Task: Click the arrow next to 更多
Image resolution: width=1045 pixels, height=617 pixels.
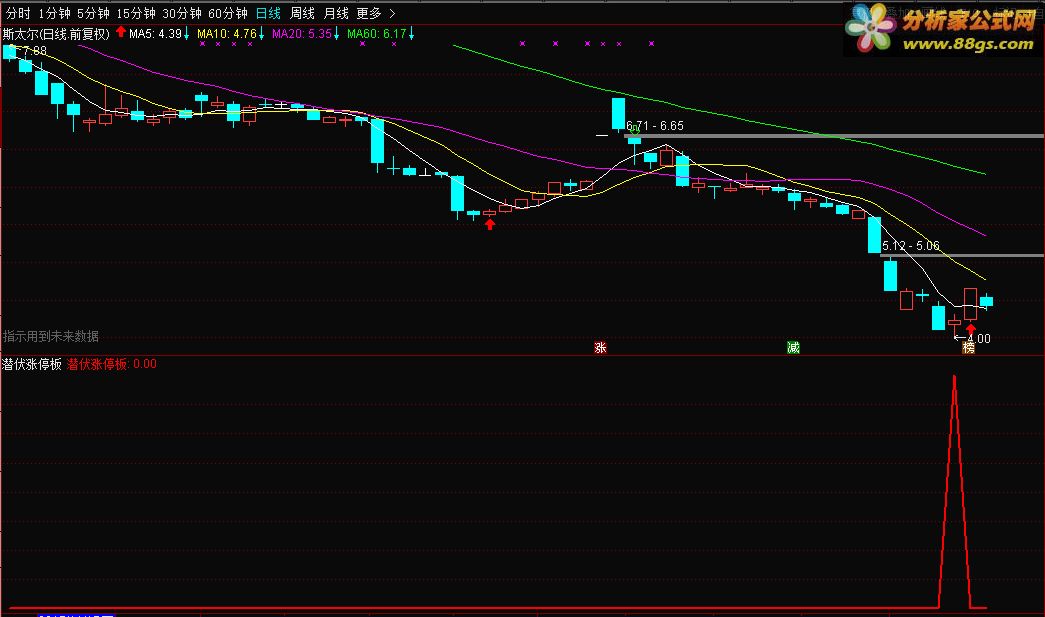Action: 392,13
